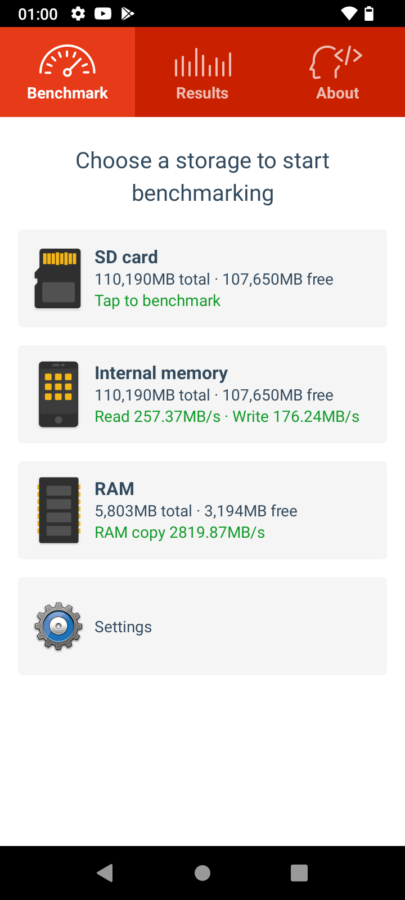Tap the speedometer Benchmark icon
This screenshot has height=900, width=405.
tap(67, 61)
